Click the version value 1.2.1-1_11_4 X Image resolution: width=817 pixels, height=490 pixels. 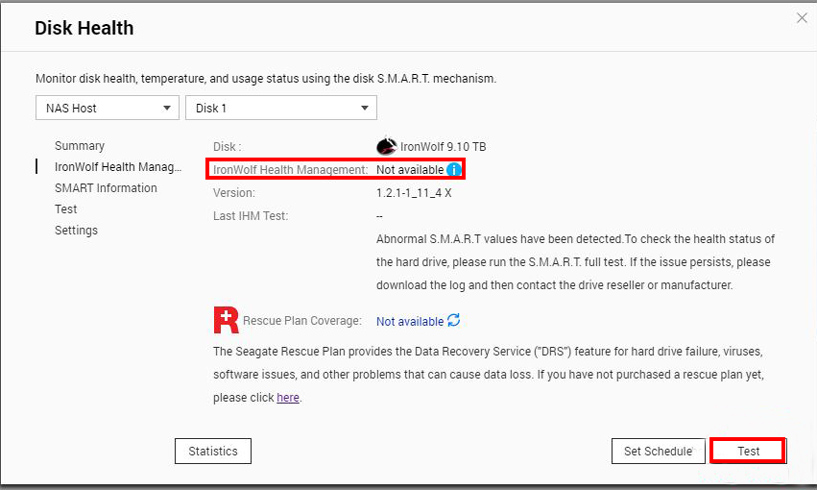[414, 193]
